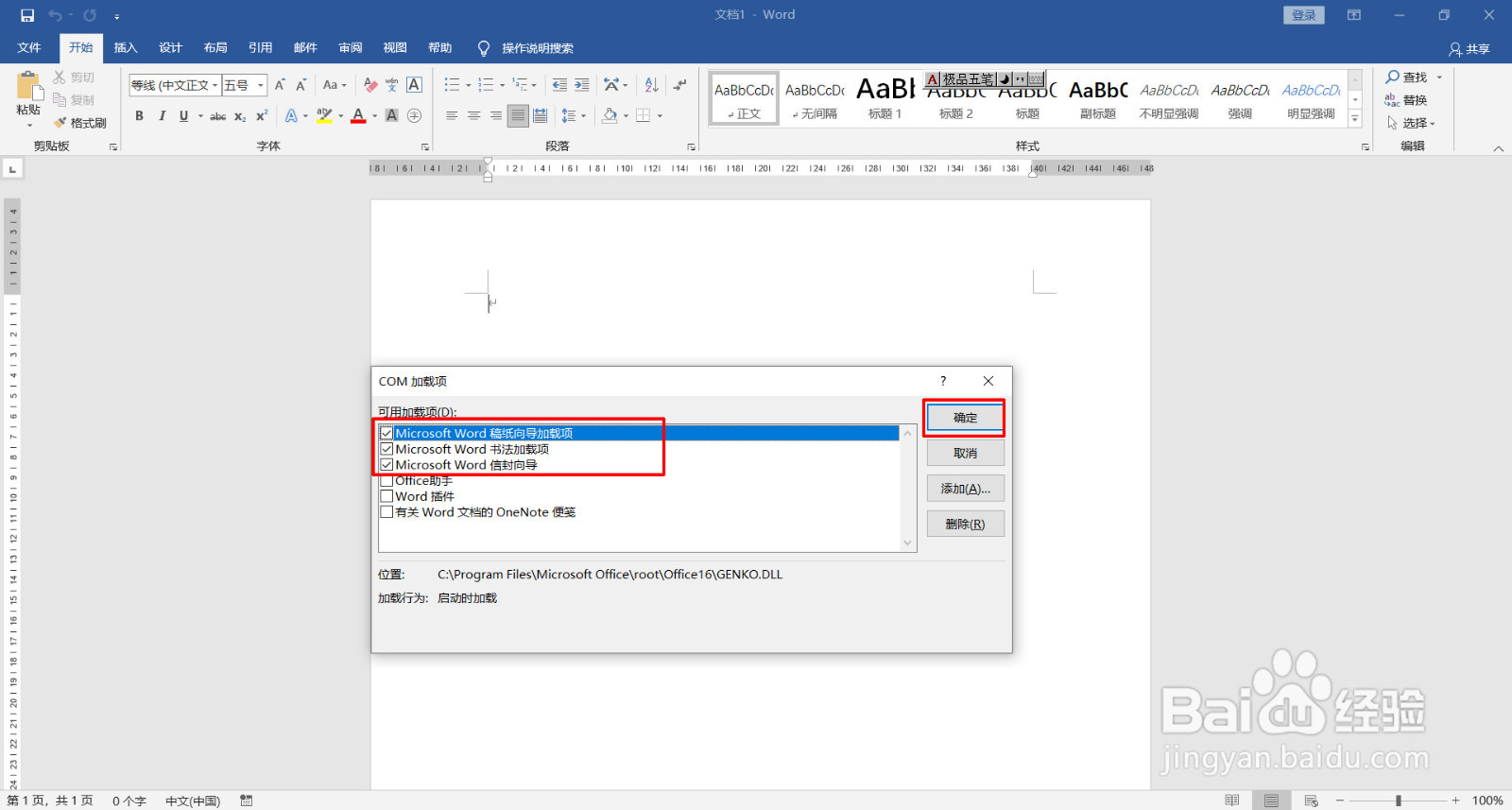Expand borders dropdown arrow
This screenshot has width=1512, height=810.
pyautogui.click(x=660, y=116)
